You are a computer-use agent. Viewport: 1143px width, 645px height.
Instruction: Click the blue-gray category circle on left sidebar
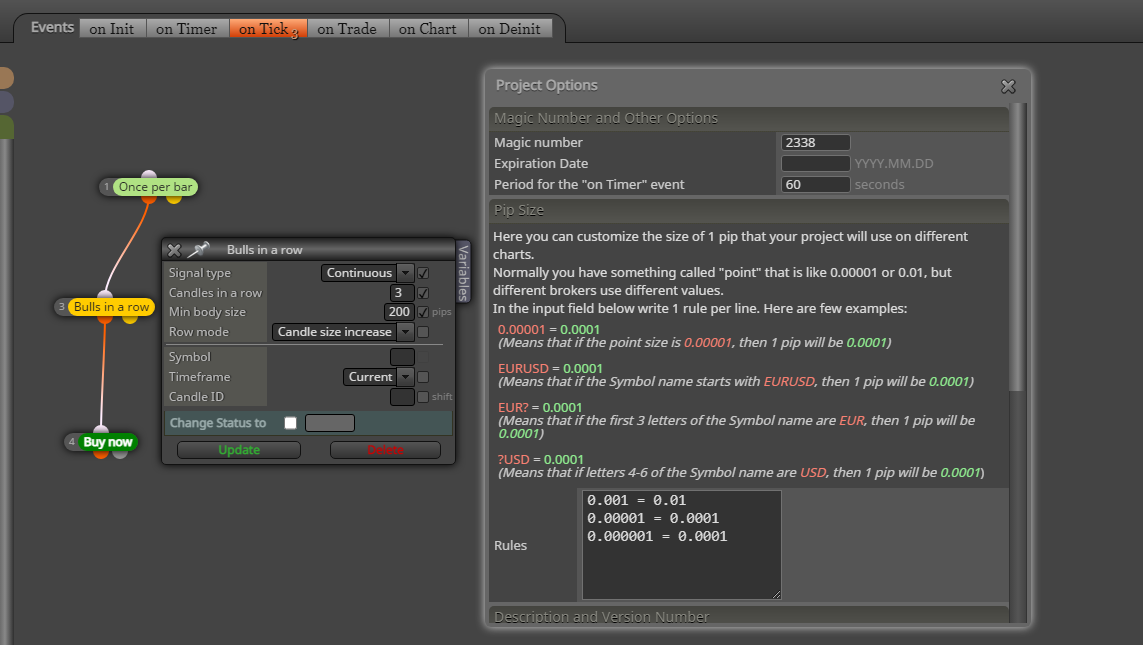click(5, 102)
